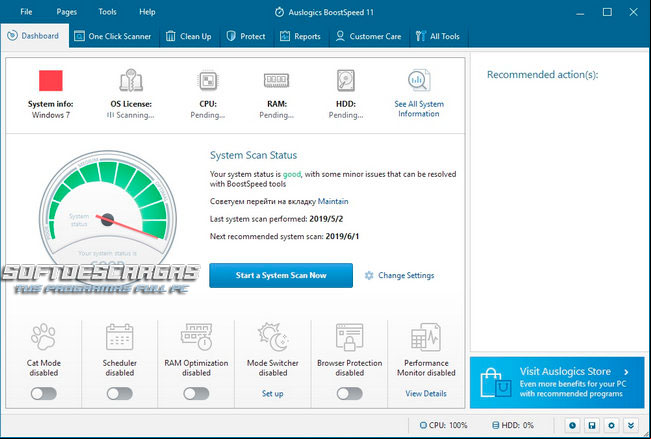Viewport: 651px width, 439px height.
Task: Open View Details for Performance Monitor
Action: [426, 393]
